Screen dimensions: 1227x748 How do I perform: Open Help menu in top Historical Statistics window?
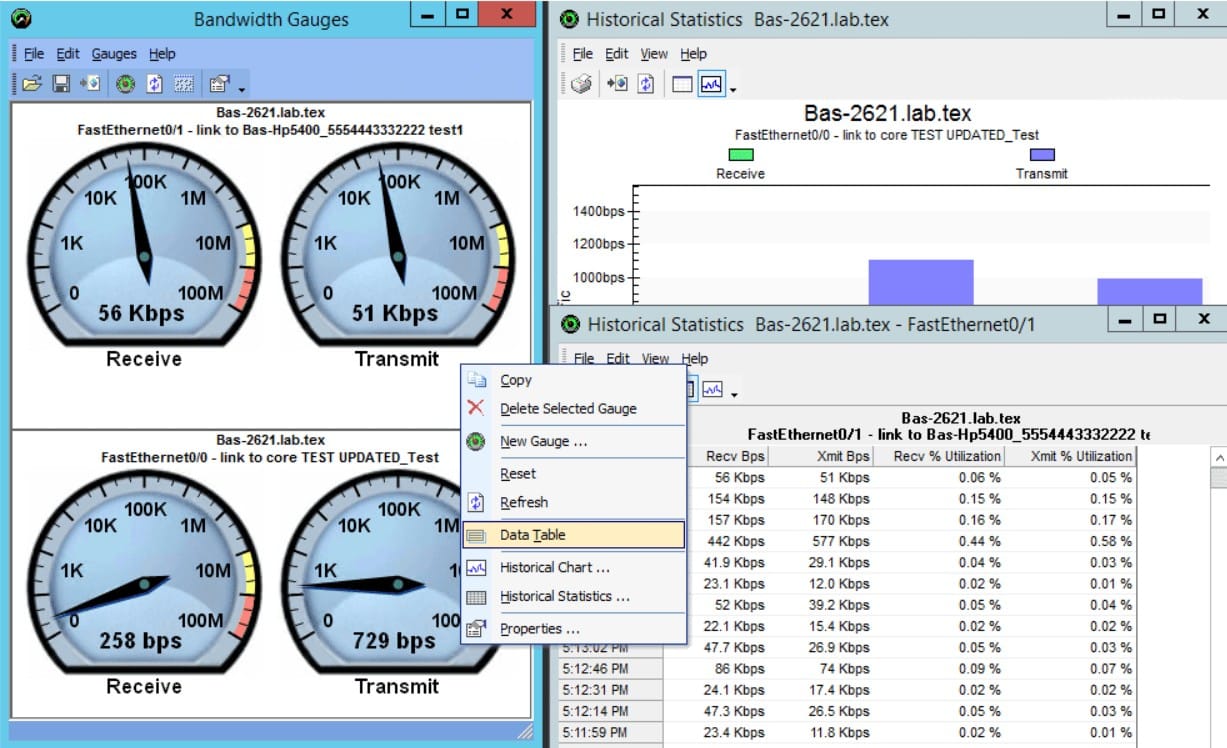[x=693, y=54]
